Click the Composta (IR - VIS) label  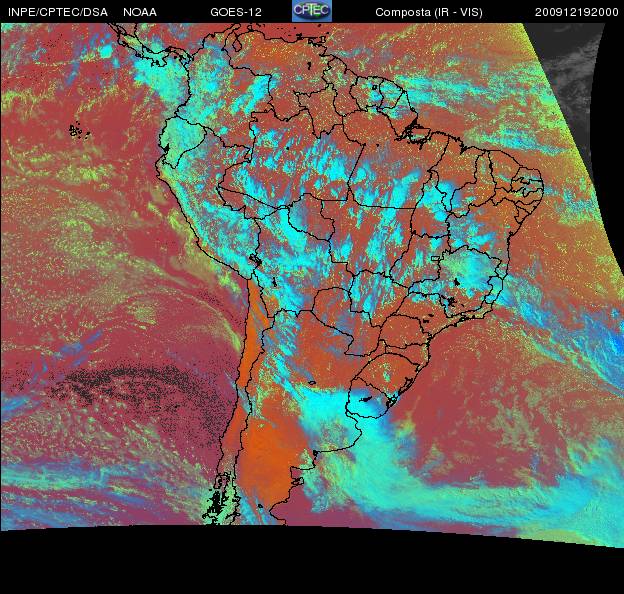click(429, 12)
